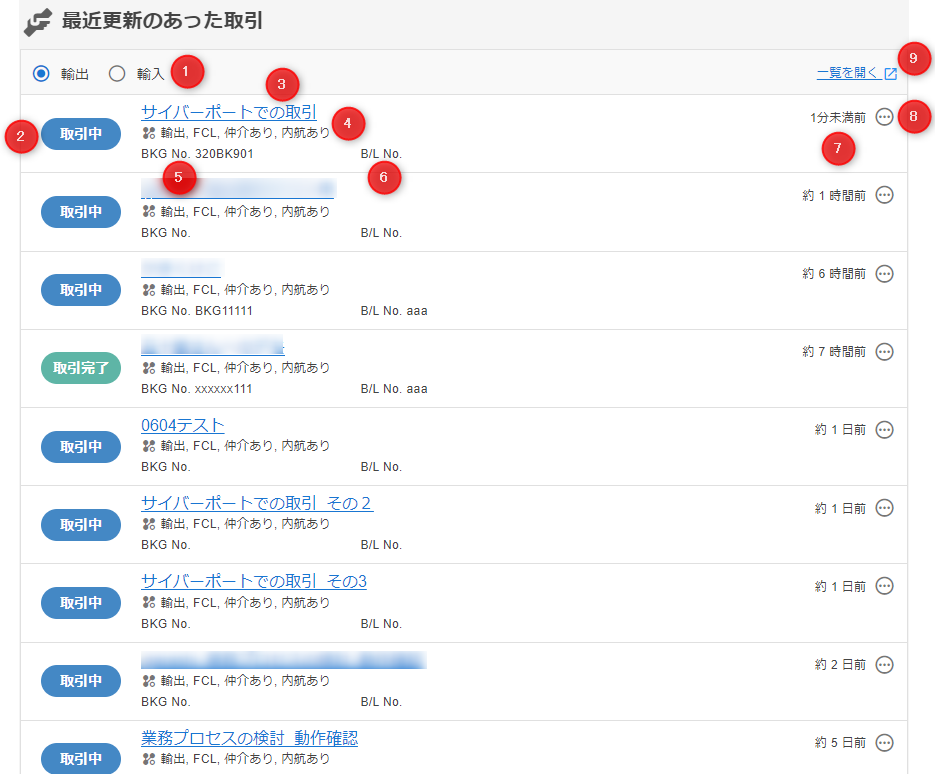Open the サイバーポートでの取引 その２ link
Image resolution: width=935 pixels, height=774 pixels.
[256, 503]
